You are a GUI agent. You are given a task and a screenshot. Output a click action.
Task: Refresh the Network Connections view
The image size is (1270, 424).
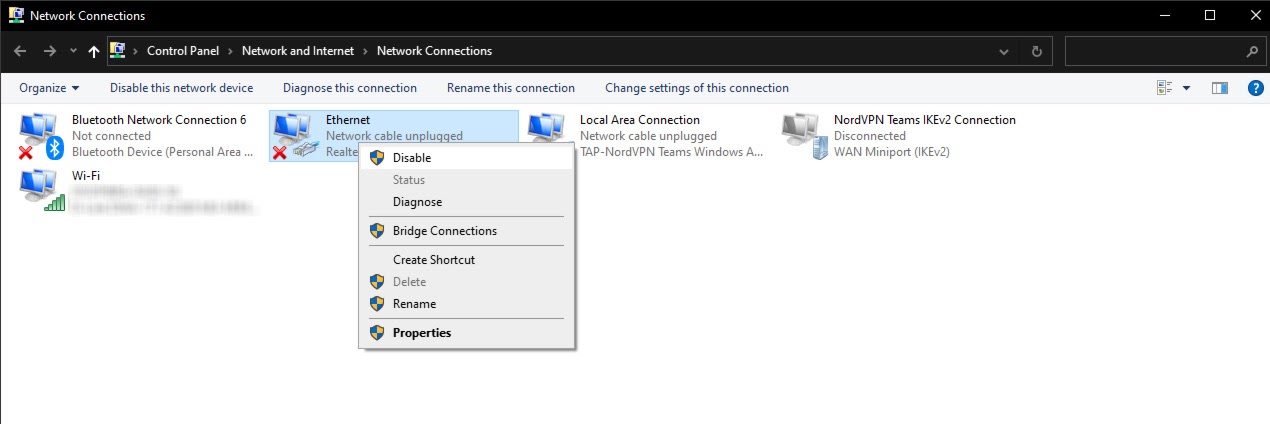click(x=1037, y=51)
